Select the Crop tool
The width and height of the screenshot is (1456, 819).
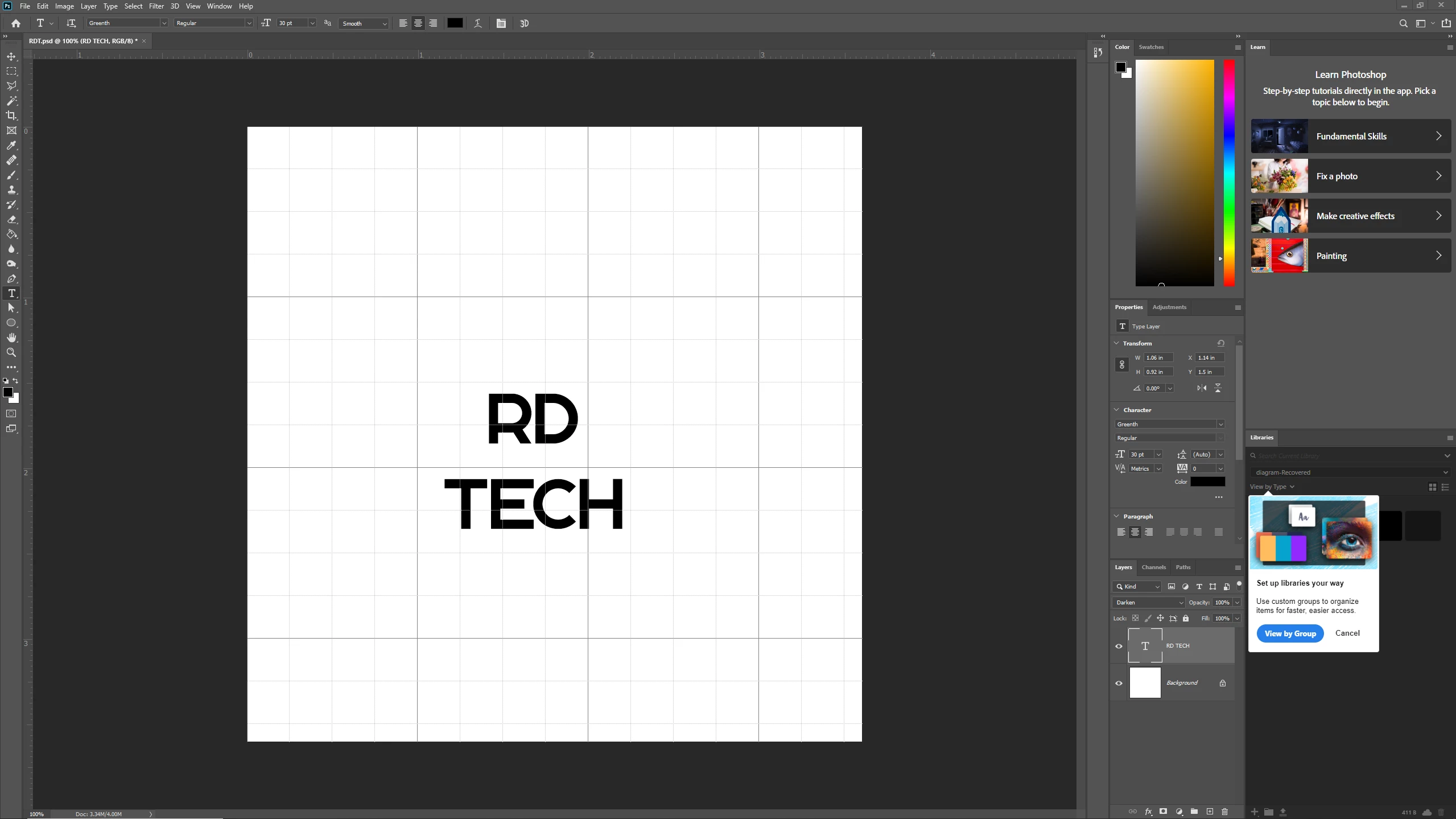(11, 116)
